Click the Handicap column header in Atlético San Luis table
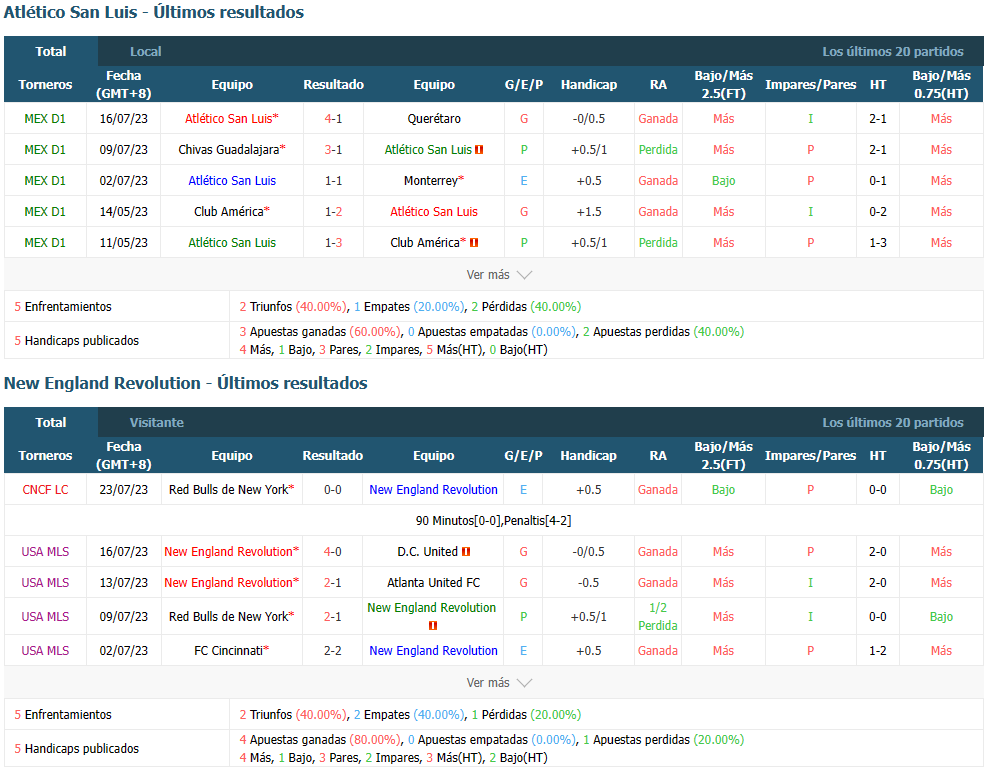The width and height of the screenshot is (990, 773). pos(589,84)
